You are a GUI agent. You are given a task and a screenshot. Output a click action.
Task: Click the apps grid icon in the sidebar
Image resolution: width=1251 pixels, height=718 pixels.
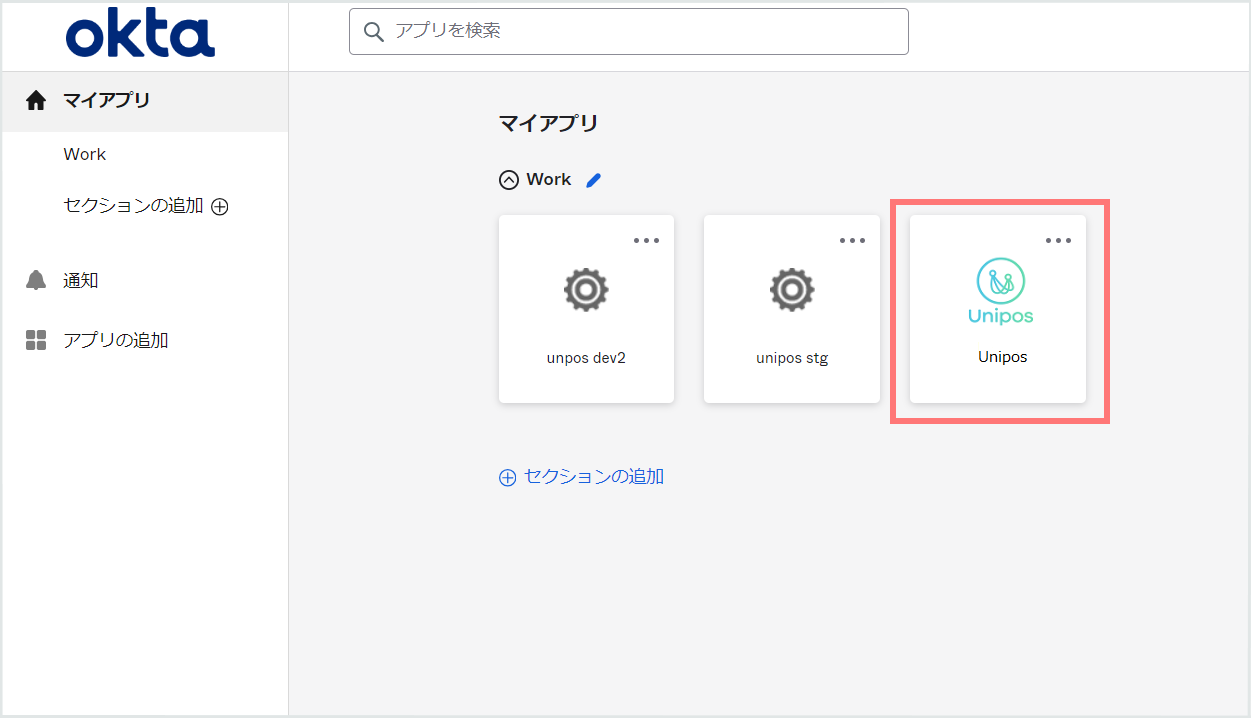coord(36,340)
